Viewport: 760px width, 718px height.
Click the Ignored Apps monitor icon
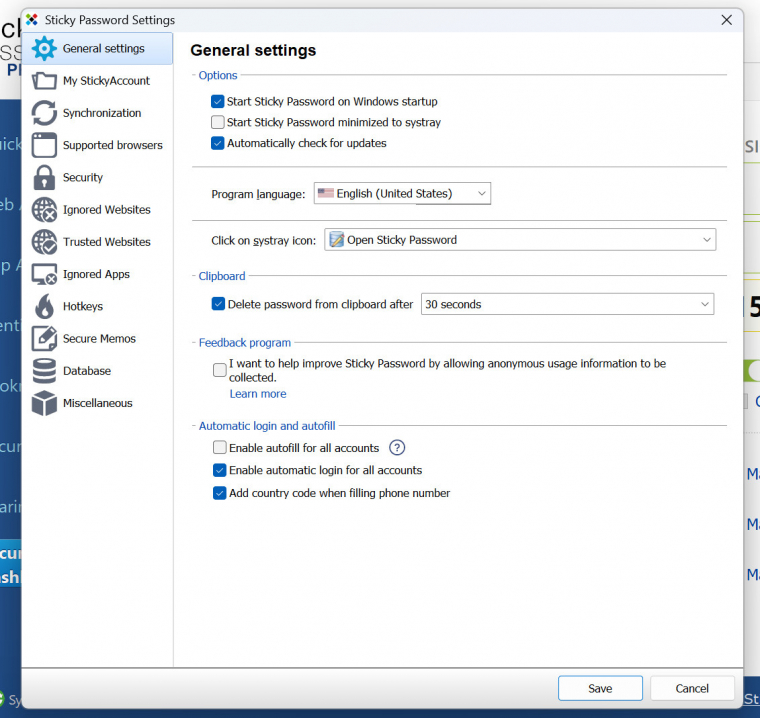45,274
